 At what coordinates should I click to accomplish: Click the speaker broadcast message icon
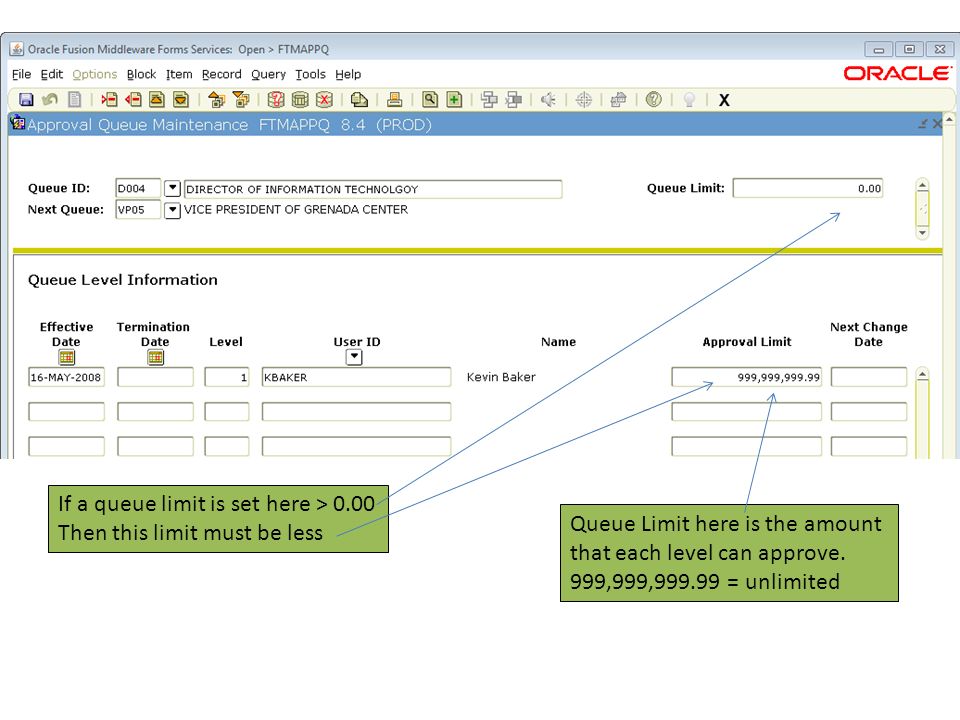click(549, 99)
